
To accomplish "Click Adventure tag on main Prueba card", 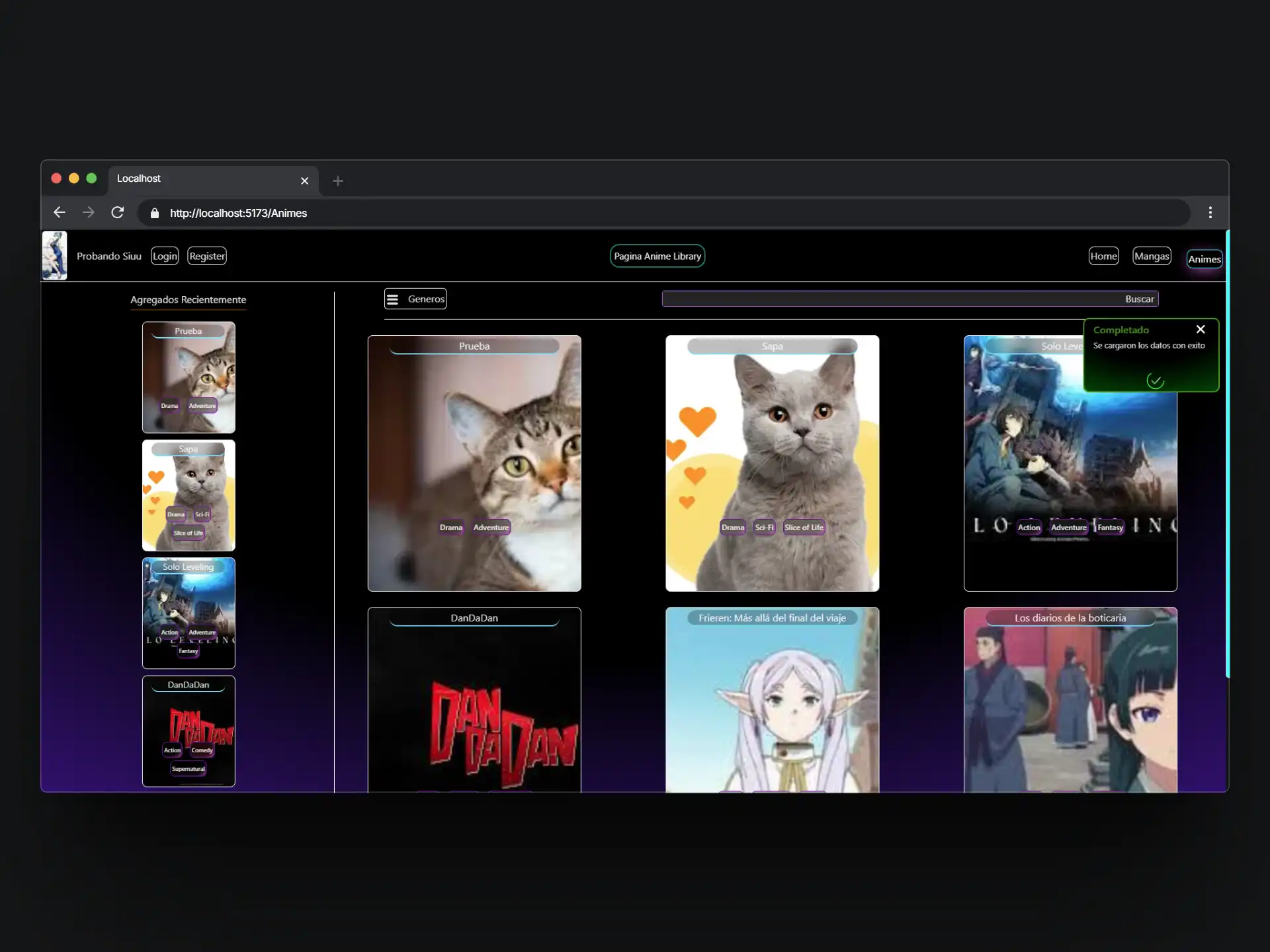I will coord(491,528).
